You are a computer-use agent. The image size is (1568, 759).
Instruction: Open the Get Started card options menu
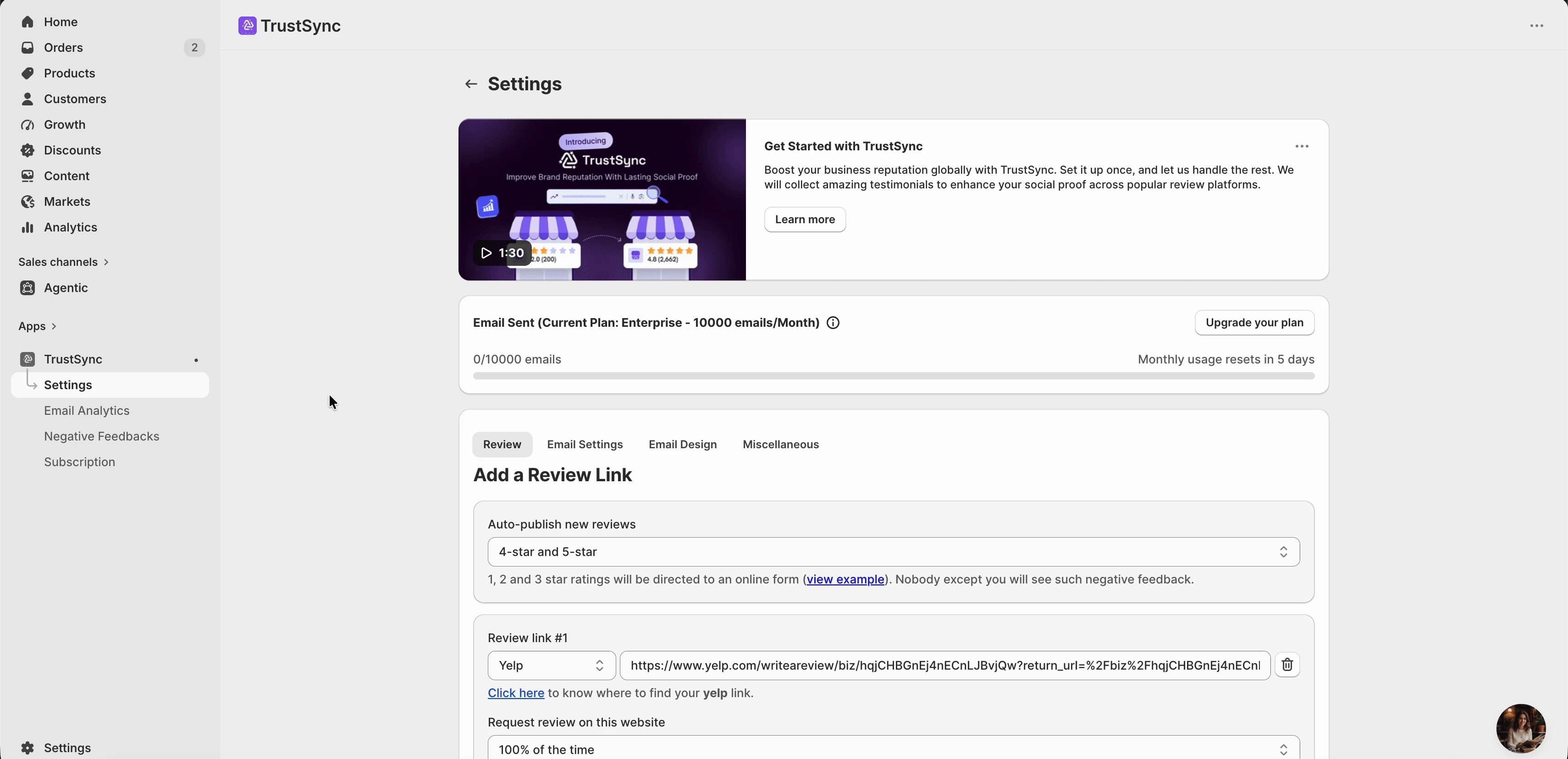point(1302,146)
